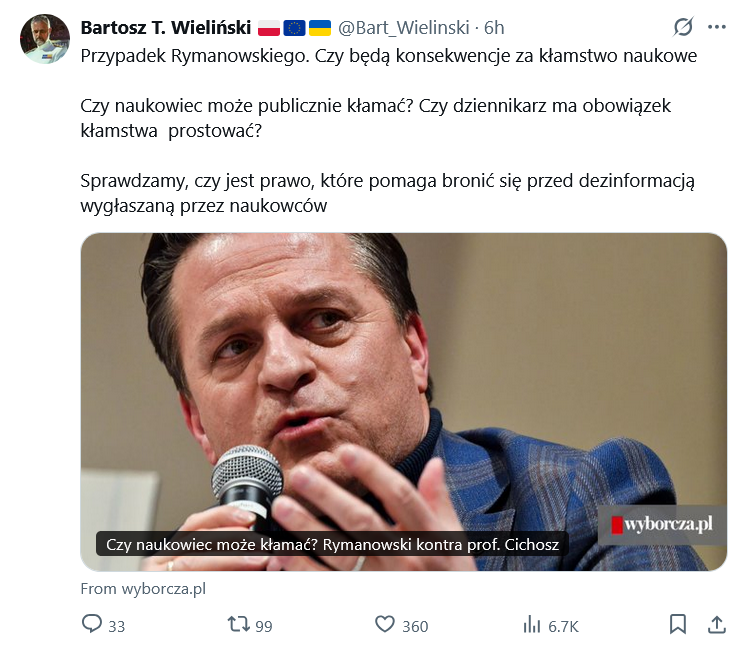Viewport: 747px width, 652px height.
Task: Click the display name Bartosz T. Wieliński
Action: point(165,27)
